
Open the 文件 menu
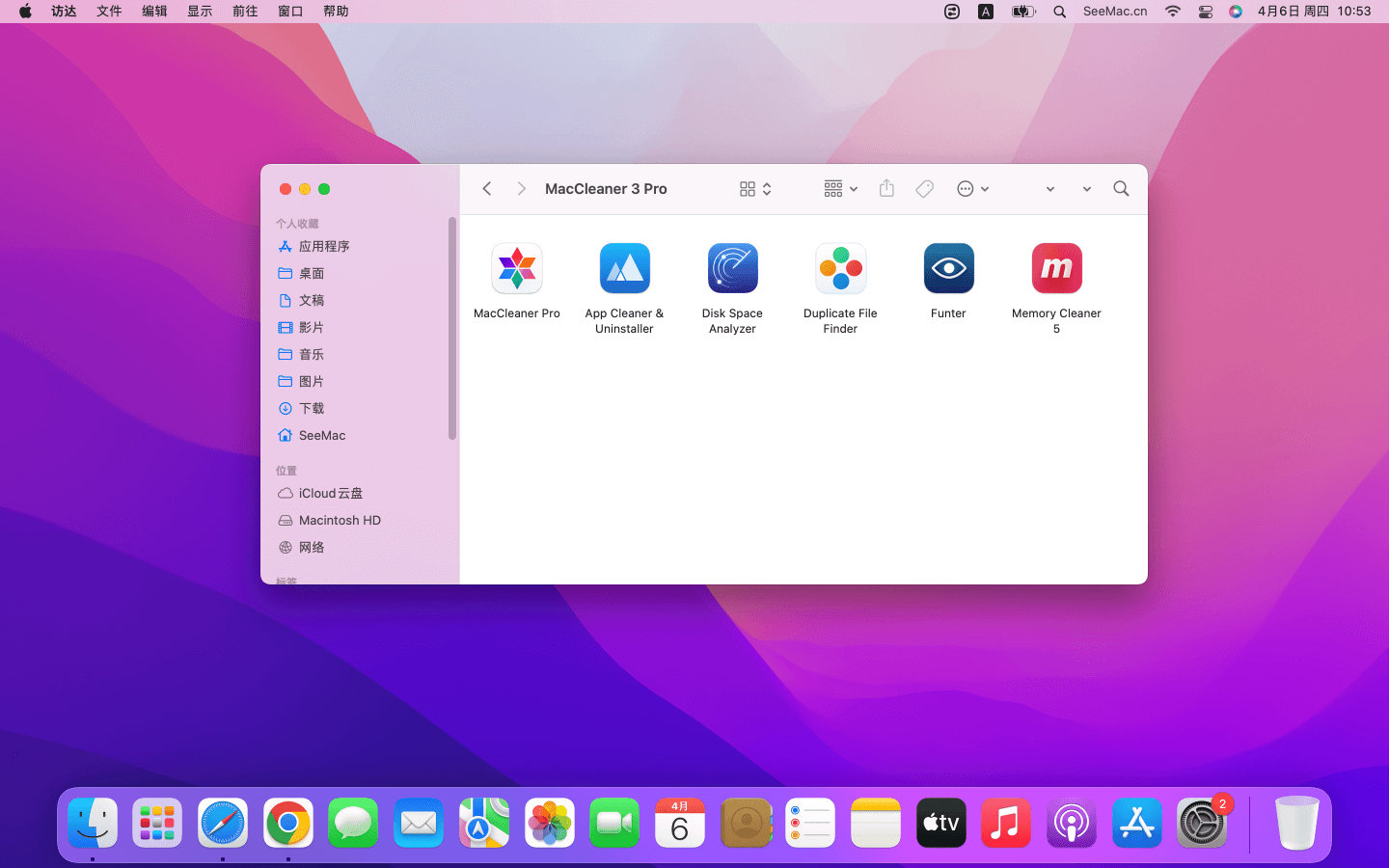coord(109,12)
